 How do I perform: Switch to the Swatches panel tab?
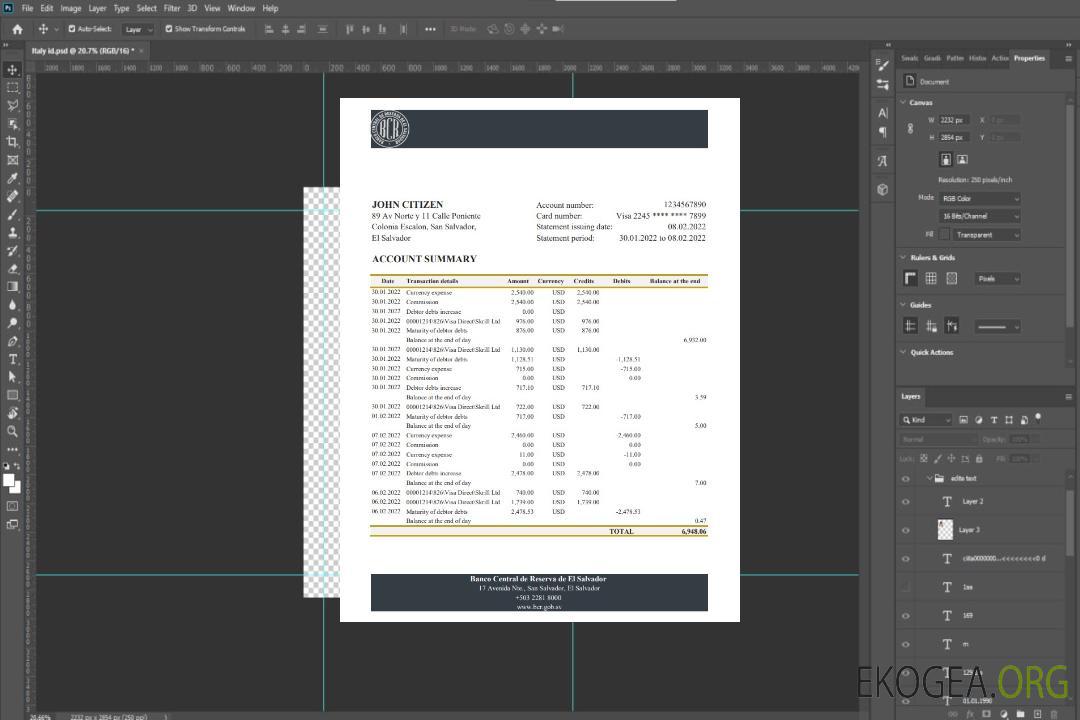pyautogui.click(x=909, y=58)
